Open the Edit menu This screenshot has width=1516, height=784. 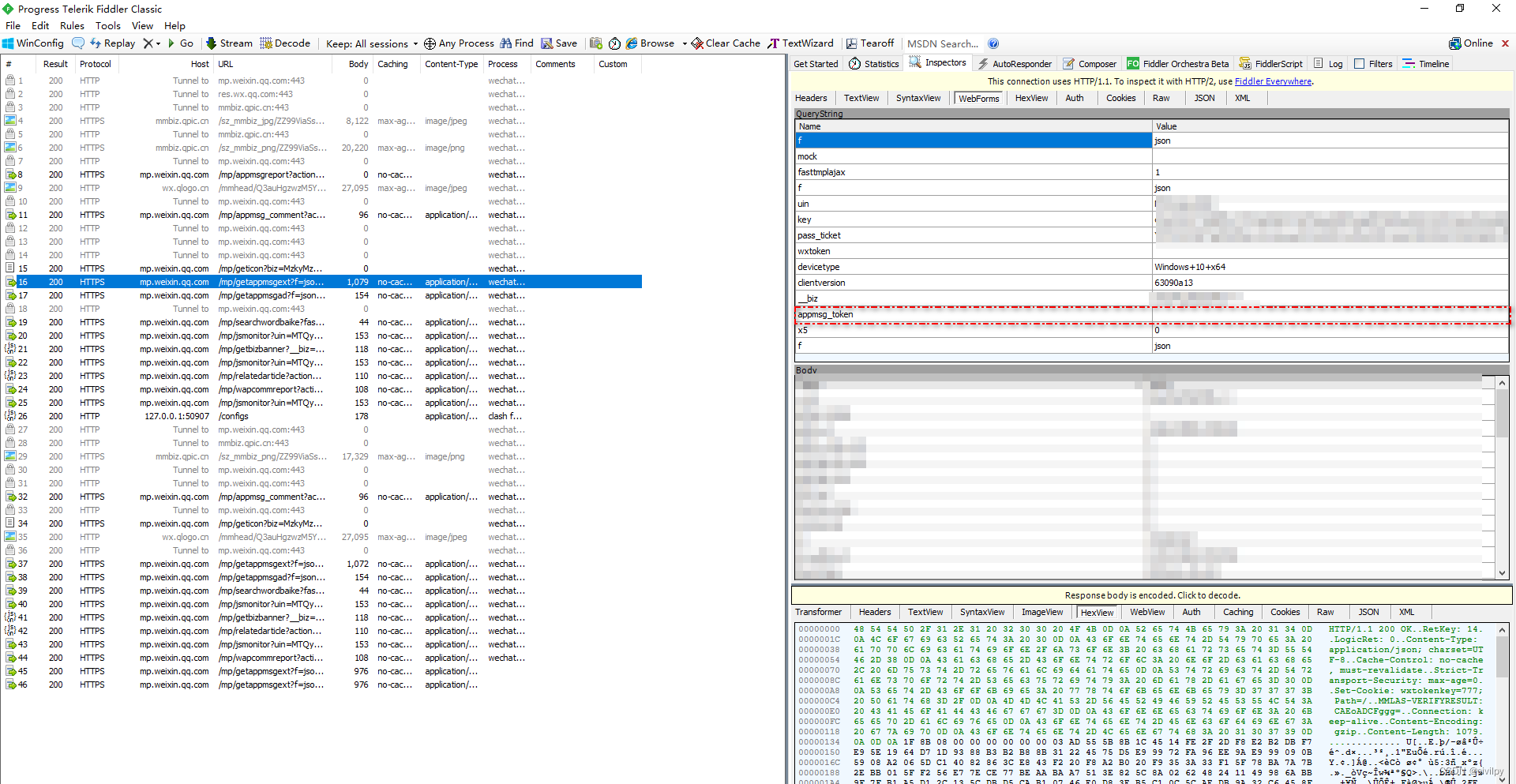coord(40,26)
